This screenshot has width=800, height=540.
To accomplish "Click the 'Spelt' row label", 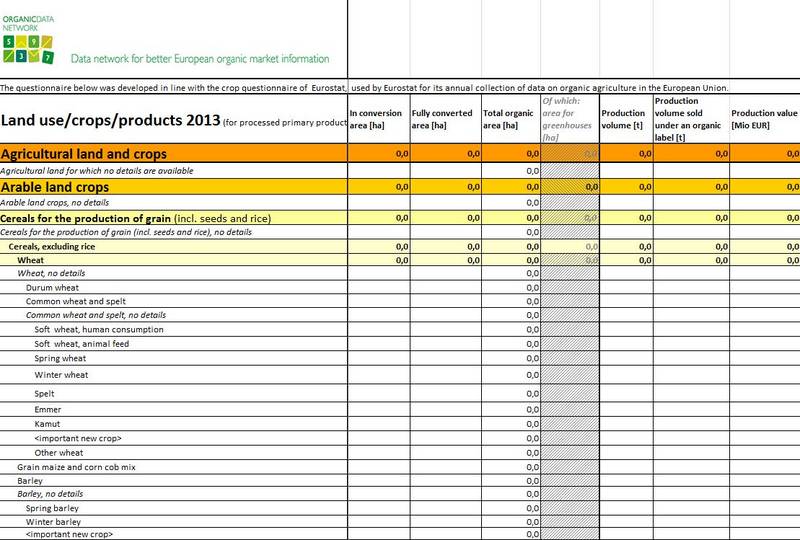I will point(44,394).
